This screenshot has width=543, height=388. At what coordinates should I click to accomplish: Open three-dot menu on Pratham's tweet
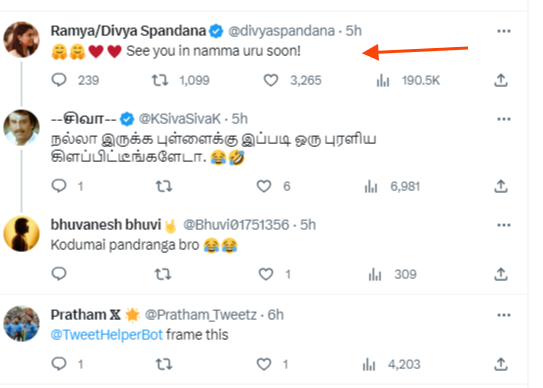tap(504, 315)
